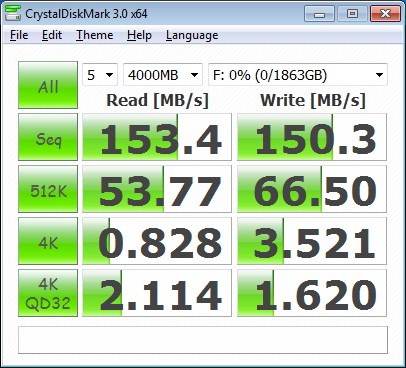This screenshot has height=368, width=406.
Task: Open the Edit menu
Action: coord(52,35)
